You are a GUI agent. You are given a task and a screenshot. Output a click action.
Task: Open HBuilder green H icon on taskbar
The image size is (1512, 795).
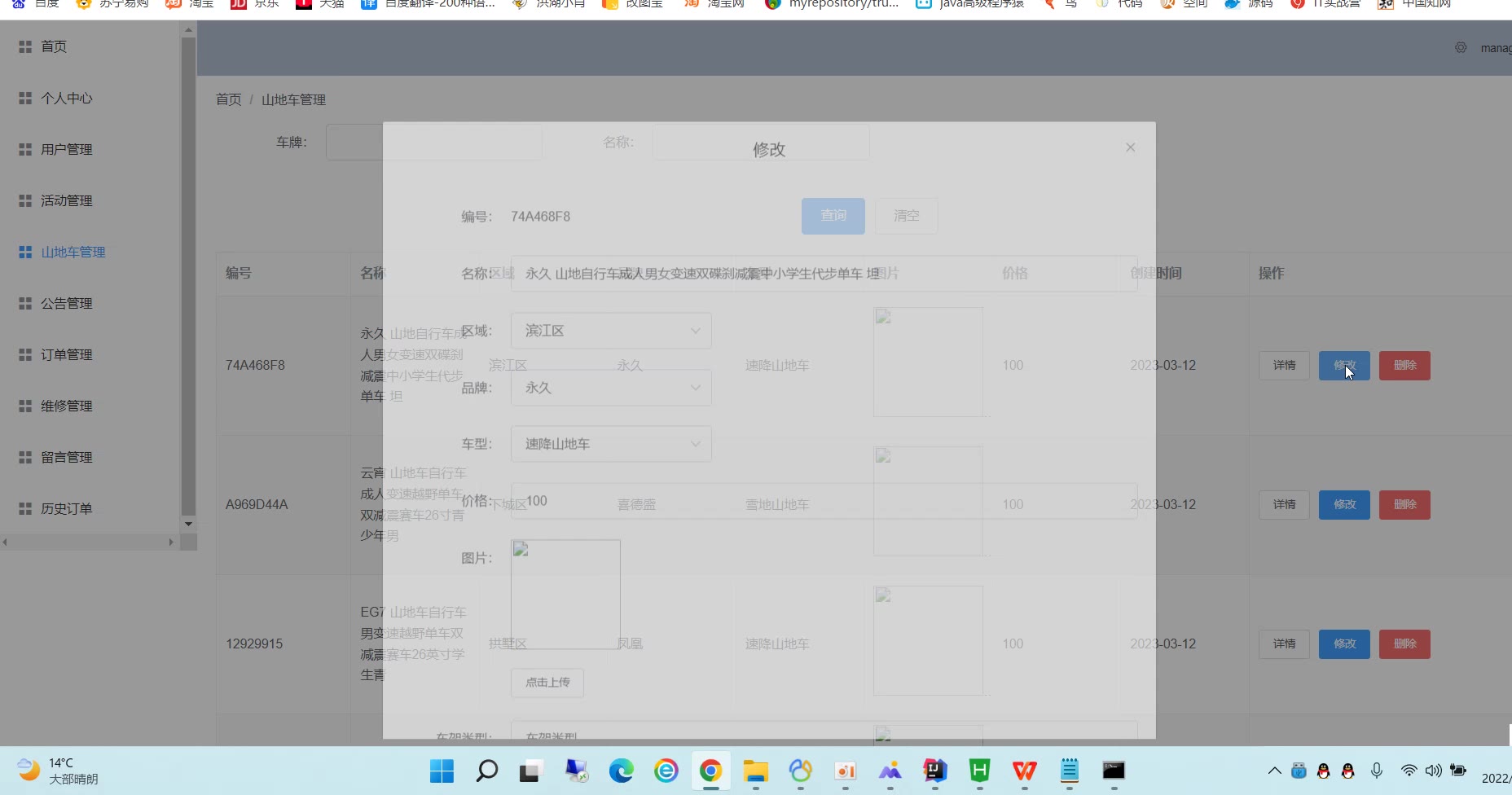click(x=979, y=771)
